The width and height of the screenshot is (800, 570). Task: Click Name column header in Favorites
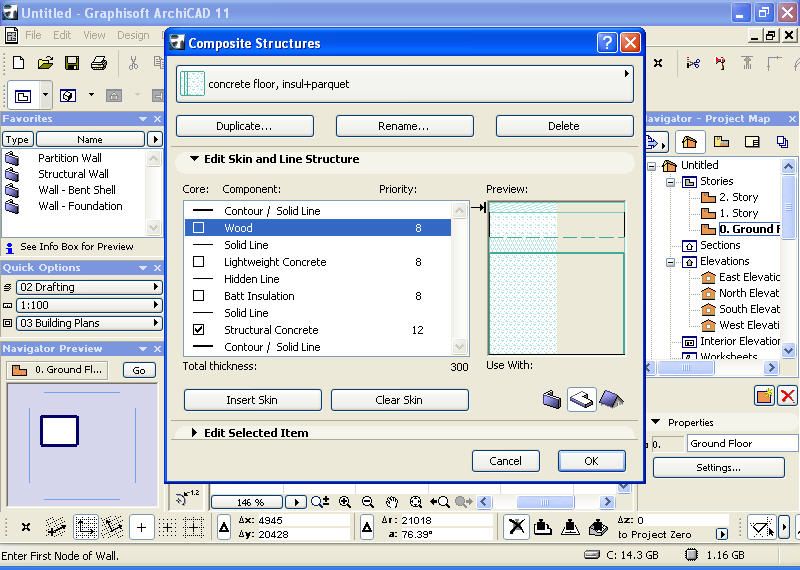90,139
